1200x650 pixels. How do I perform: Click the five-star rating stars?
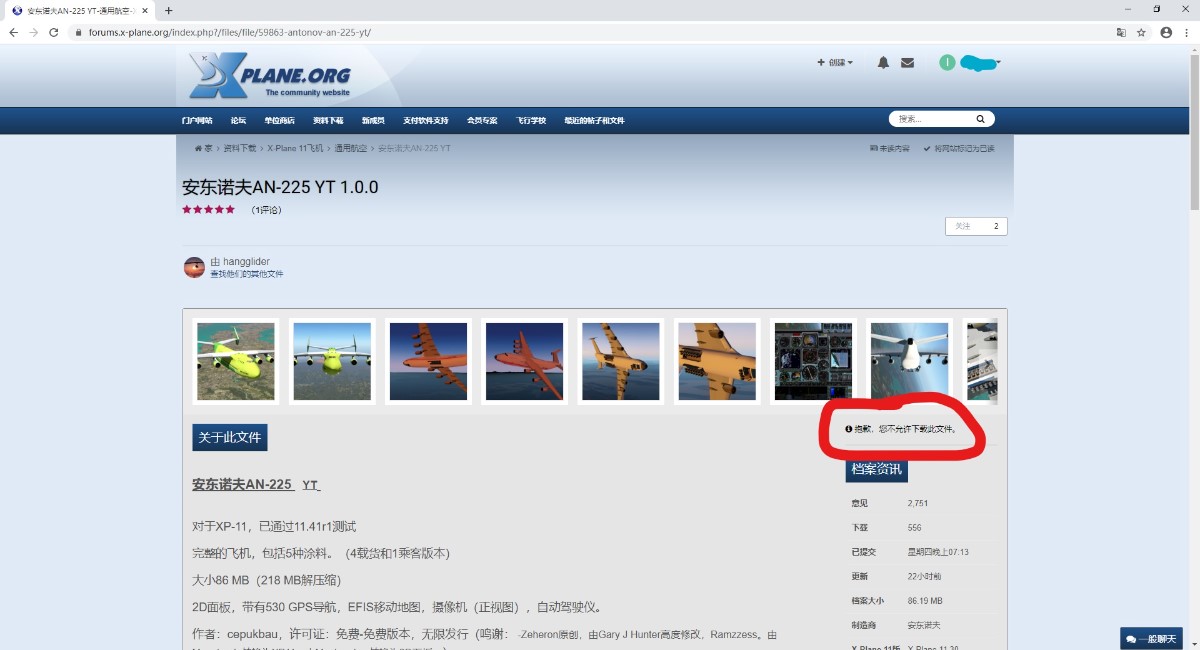pos(208,210)
